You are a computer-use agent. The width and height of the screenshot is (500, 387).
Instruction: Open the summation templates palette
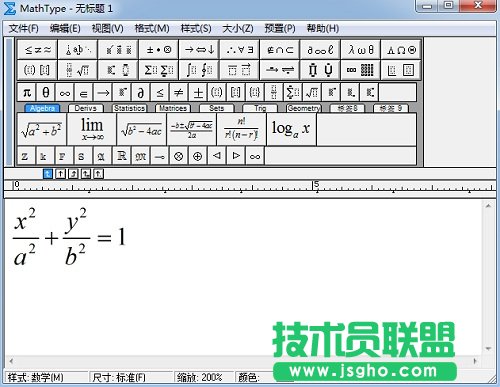[159, 70]
